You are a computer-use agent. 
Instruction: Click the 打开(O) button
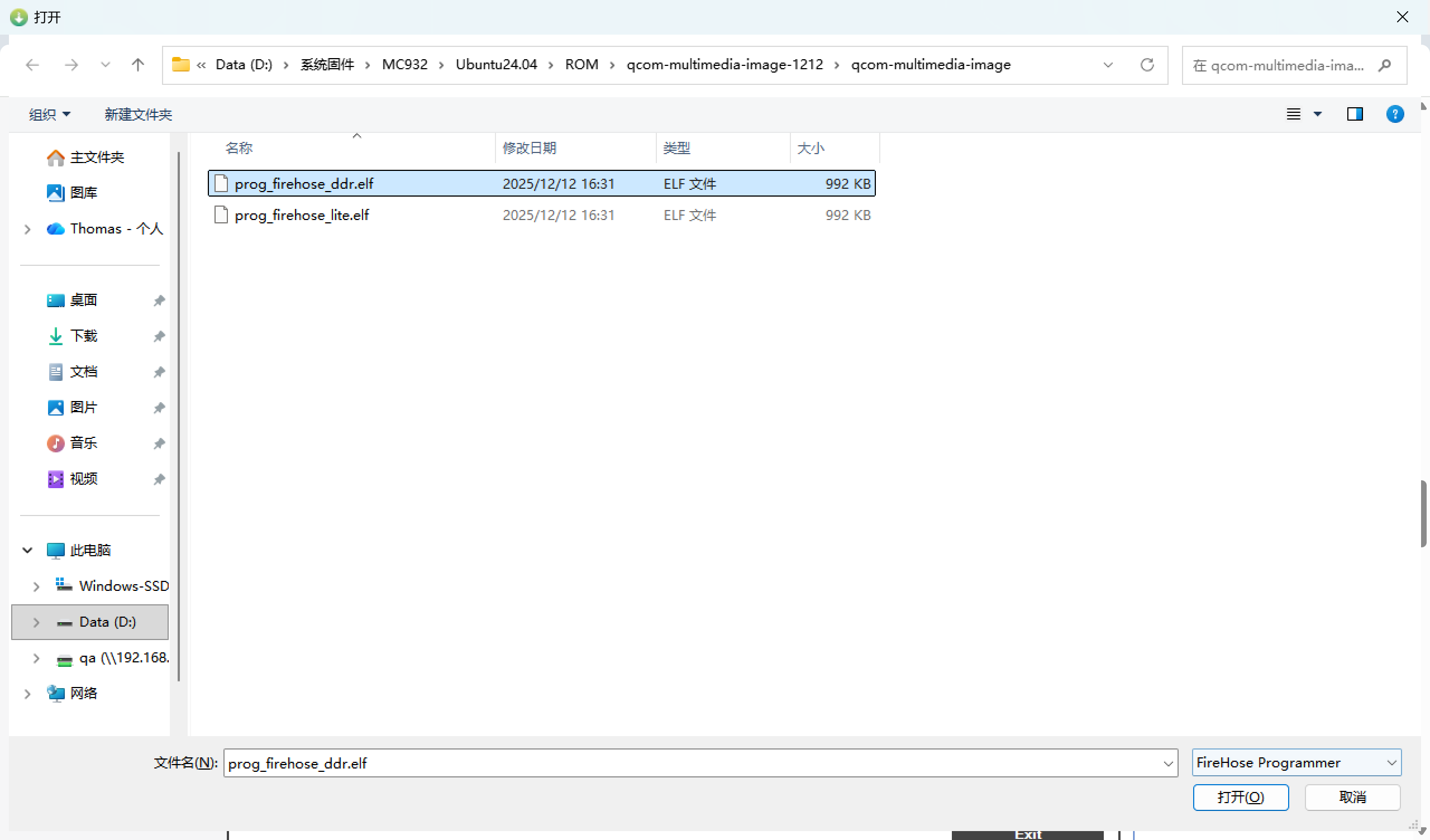[1240, 797]
